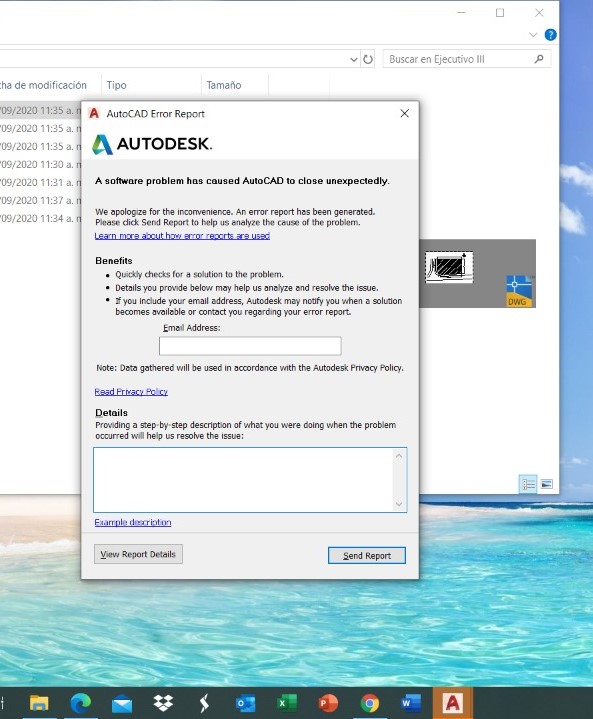
Task: Open 'Learn more about how error reports are used'
Action: (182, 236)
